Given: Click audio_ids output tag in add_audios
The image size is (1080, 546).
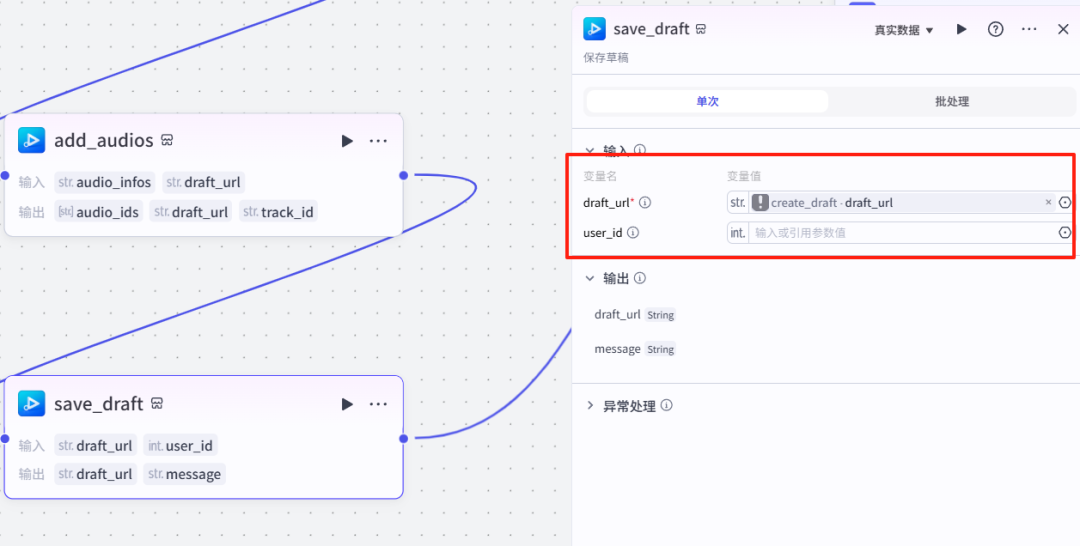Looking at the screenshot, I should (x=98, y=211).
